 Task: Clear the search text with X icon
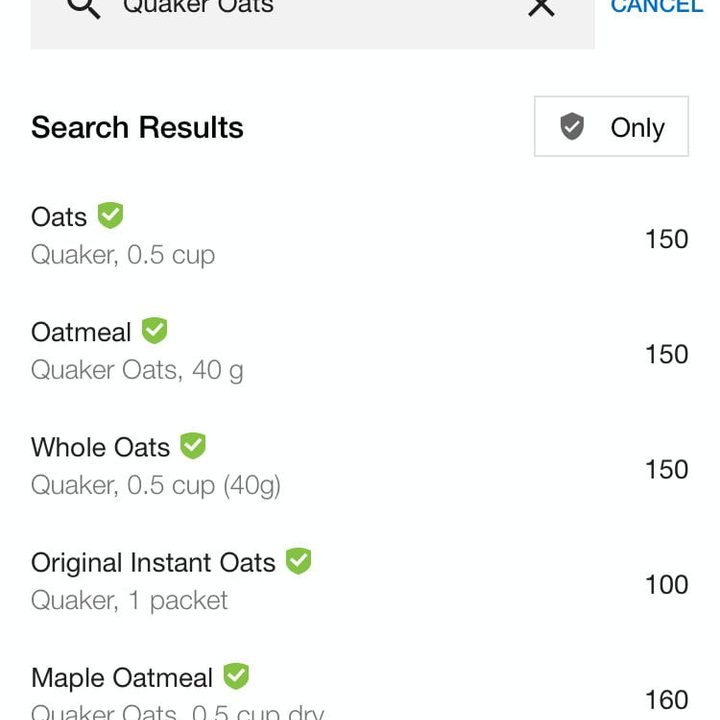pos(541,7)
